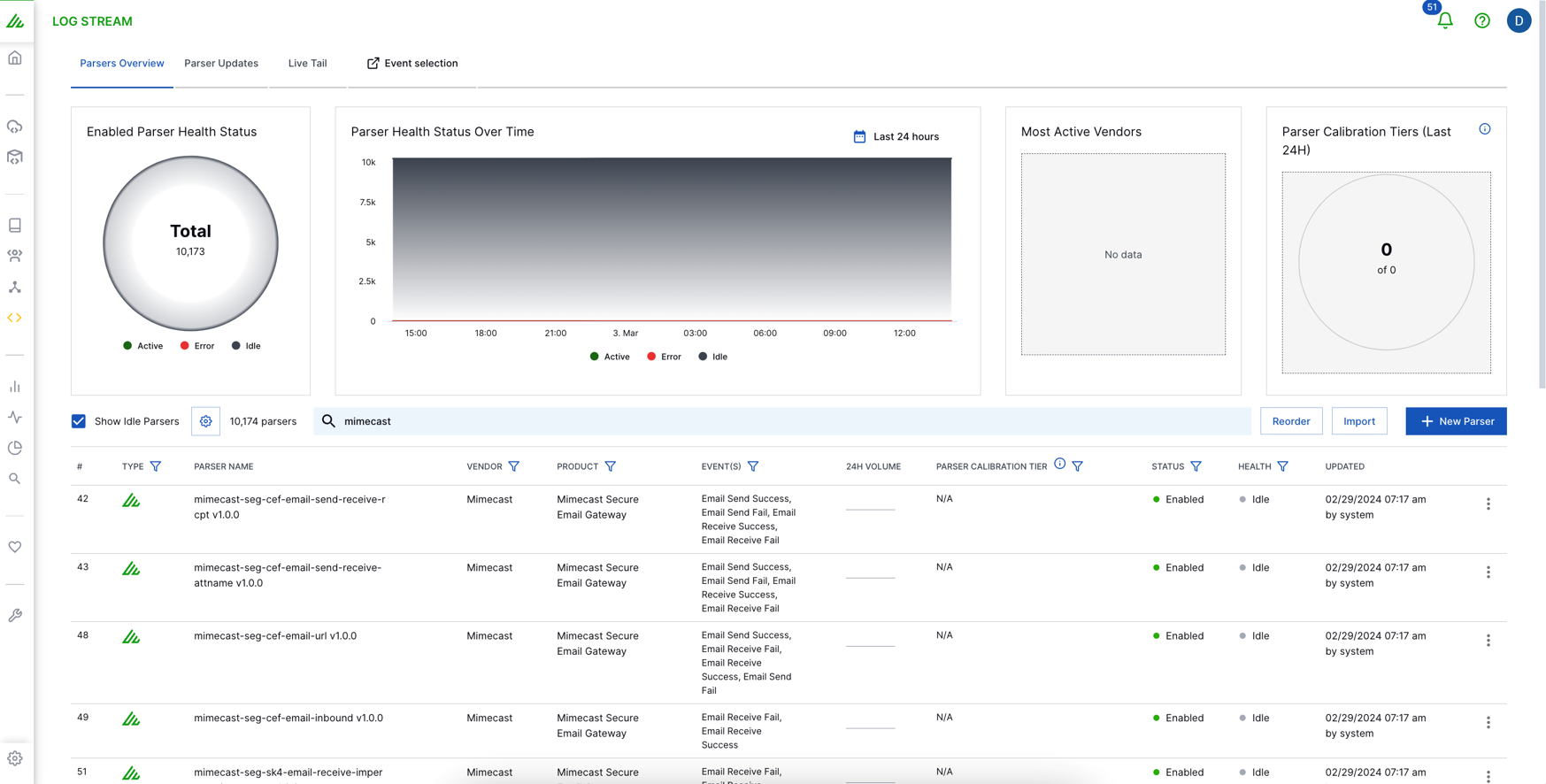
Task: Click the help question mark icon
Action: pos(1481,20)
